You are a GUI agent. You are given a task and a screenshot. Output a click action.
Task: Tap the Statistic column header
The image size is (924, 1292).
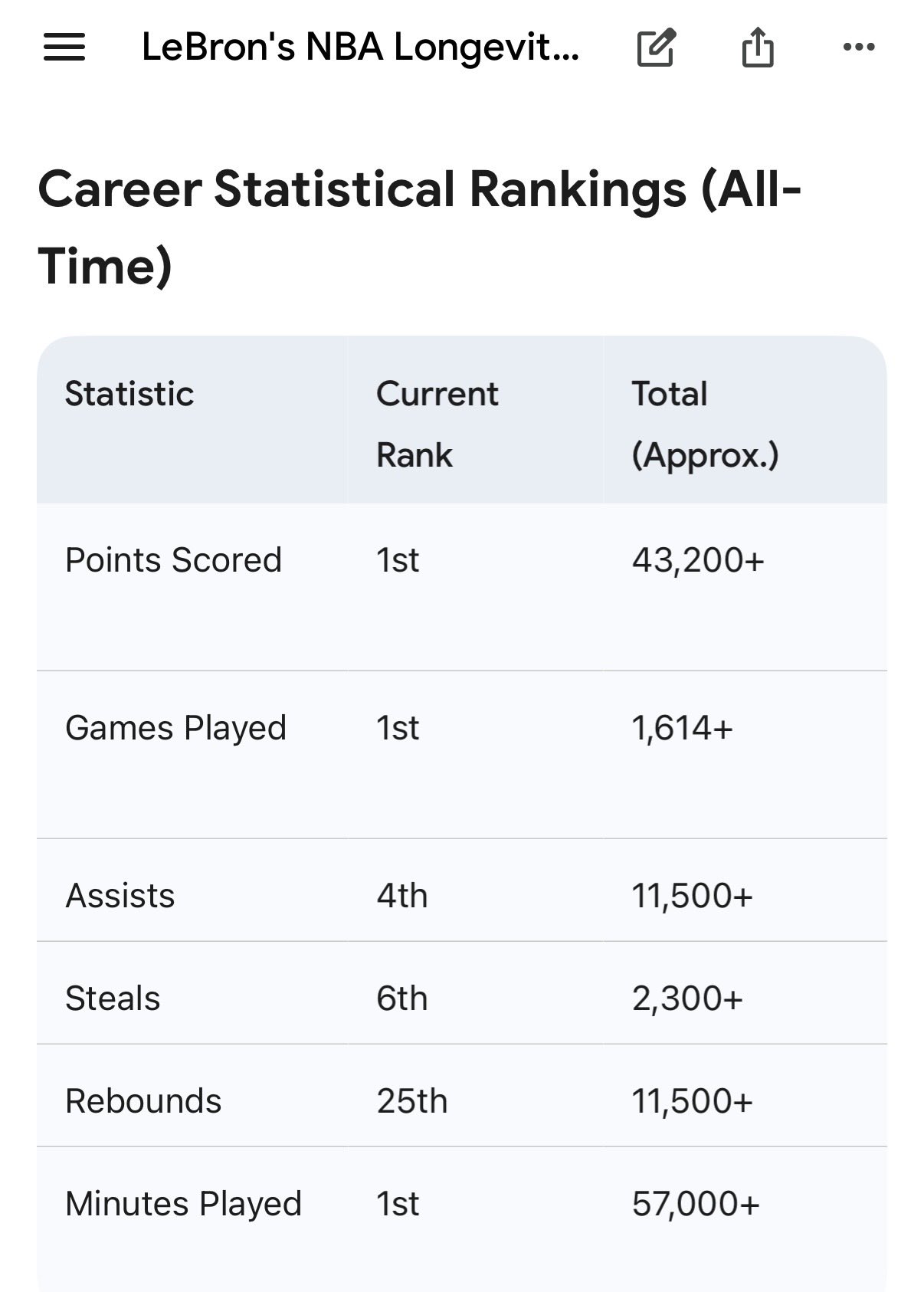(129, 394)
